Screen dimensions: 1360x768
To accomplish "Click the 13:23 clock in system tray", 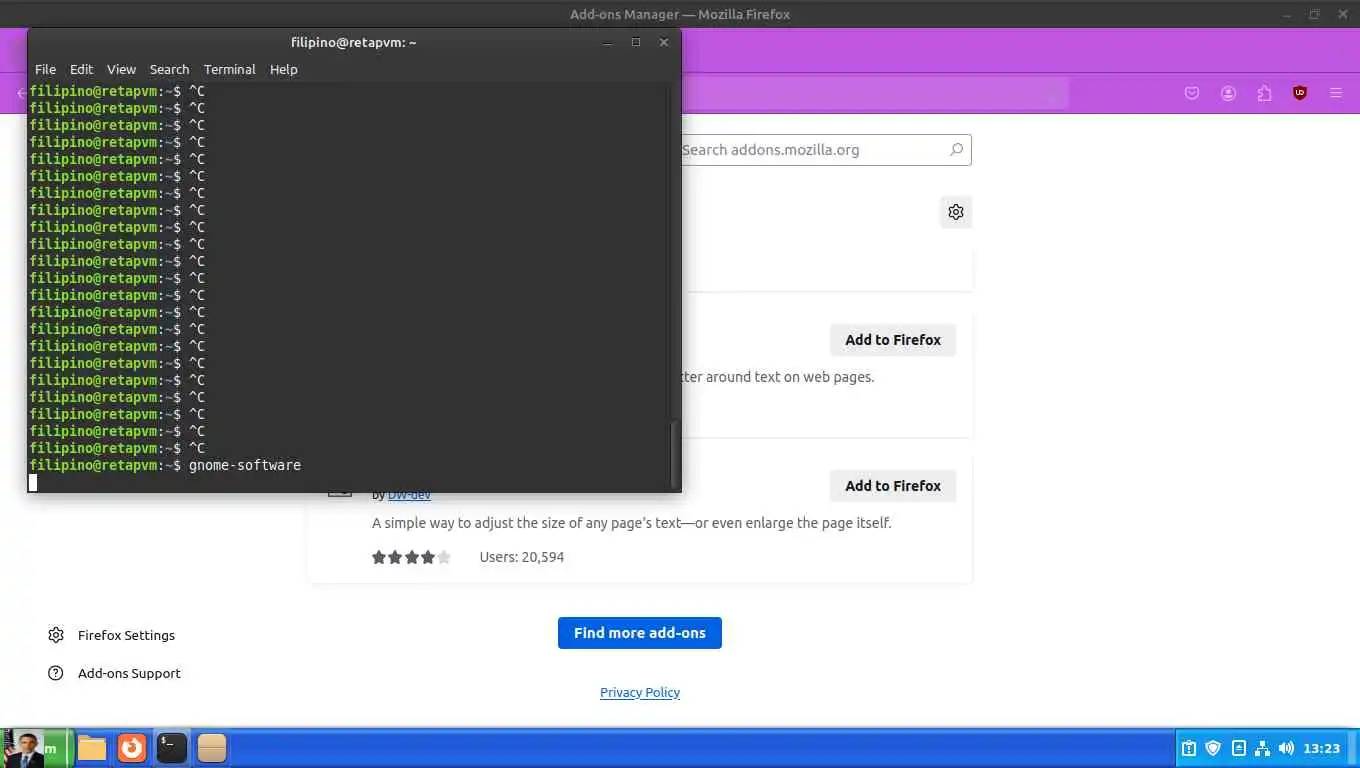I will click(x=1322, y=748).
